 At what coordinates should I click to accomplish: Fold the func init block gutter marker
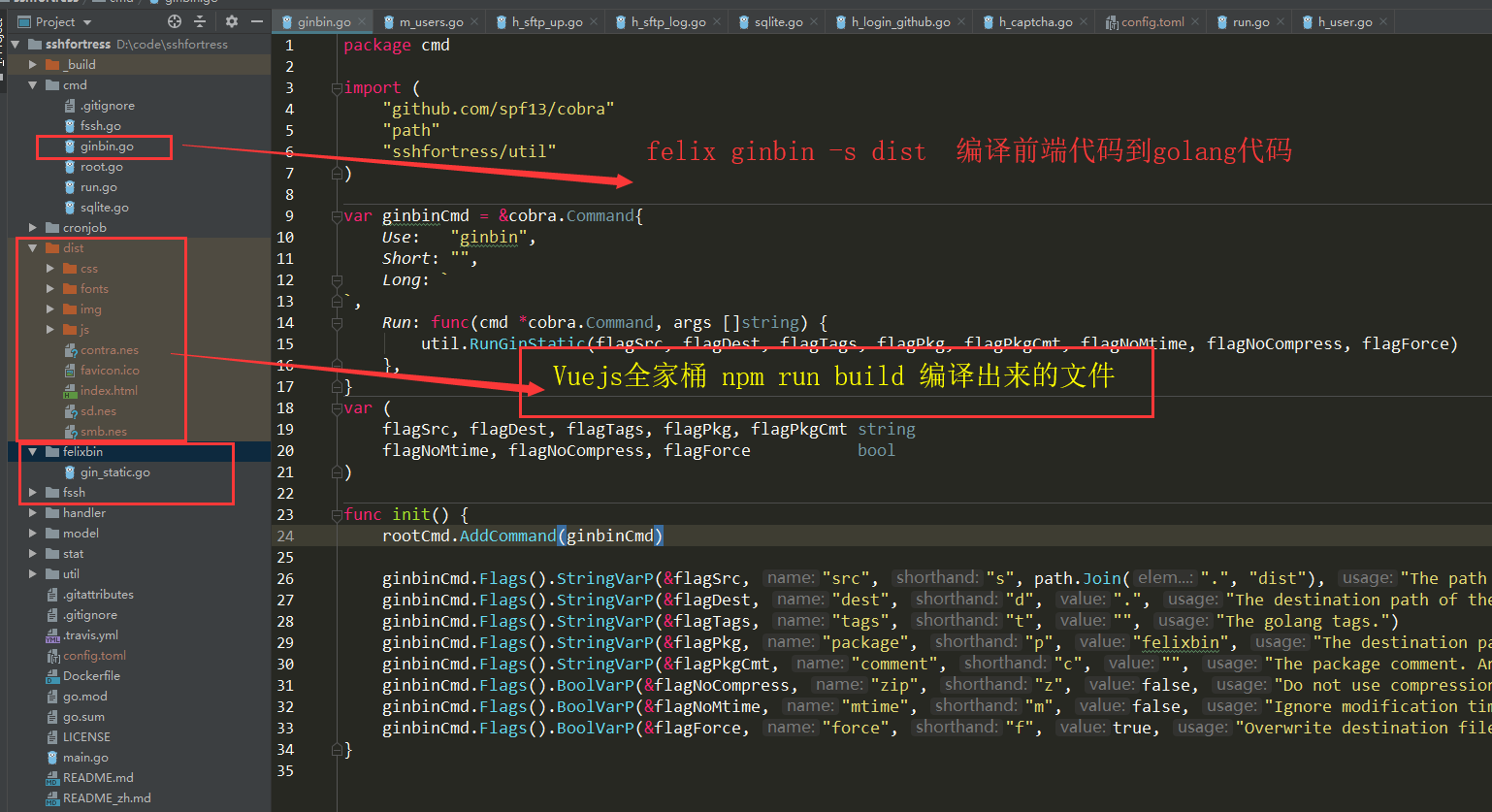(337, 515)
